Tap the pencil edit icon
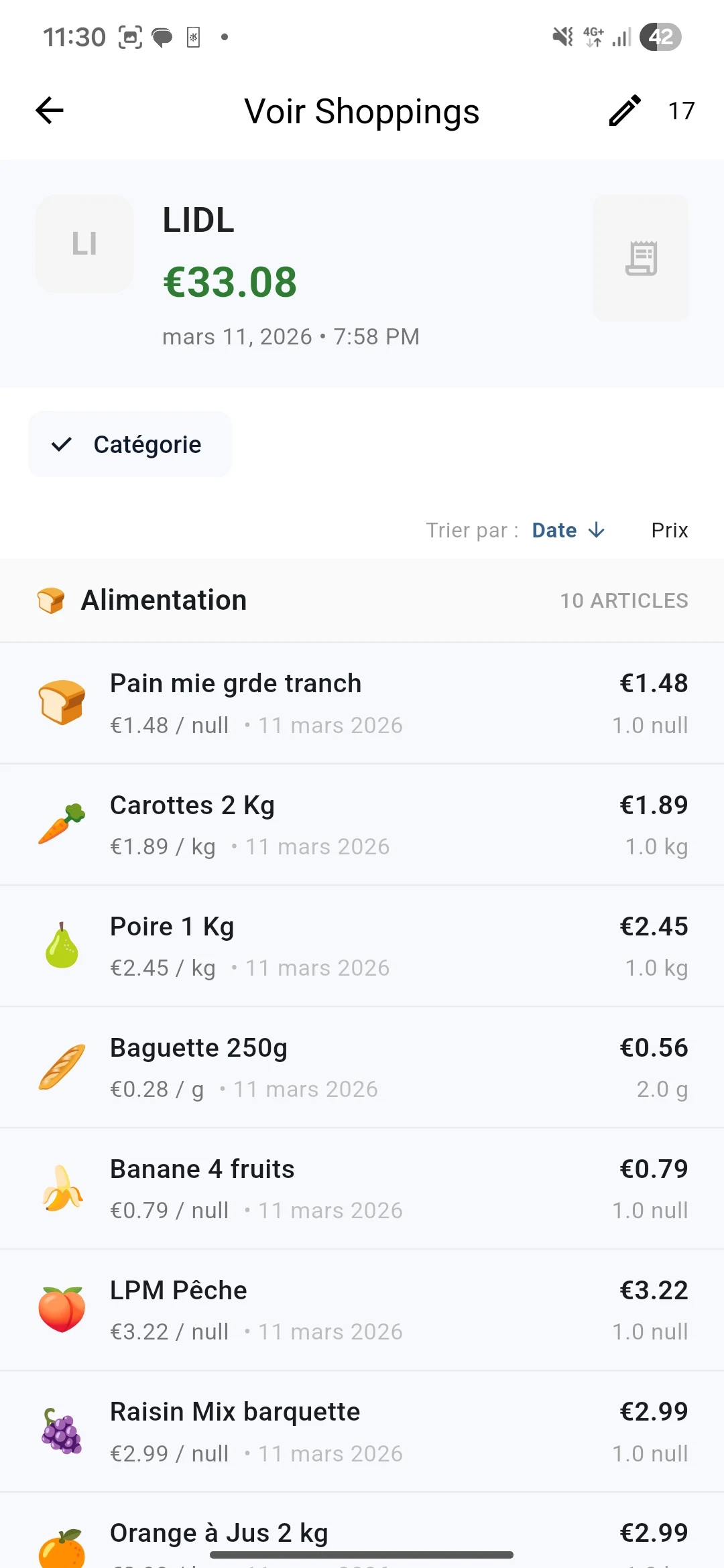The height and width of the screenshot is (1568, 724). click(x=625, y=111)
